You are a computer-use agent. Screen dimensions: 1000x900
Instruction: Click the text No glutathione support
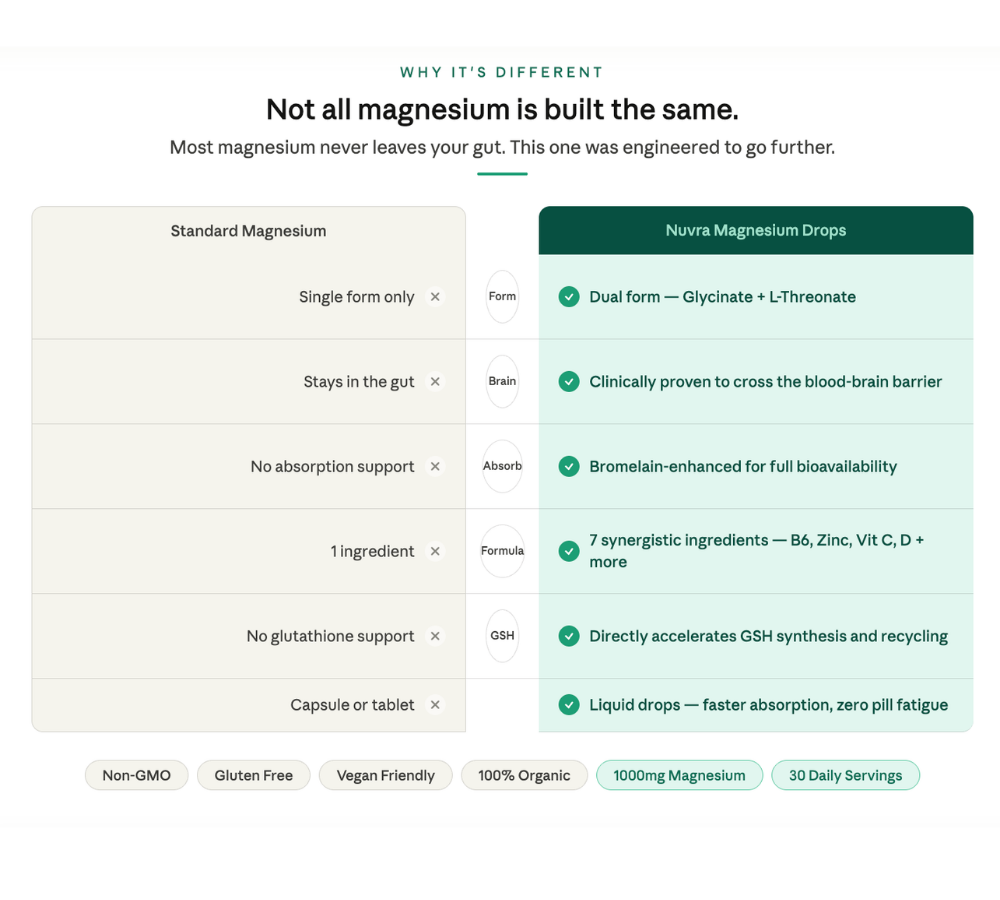[330, 637]
